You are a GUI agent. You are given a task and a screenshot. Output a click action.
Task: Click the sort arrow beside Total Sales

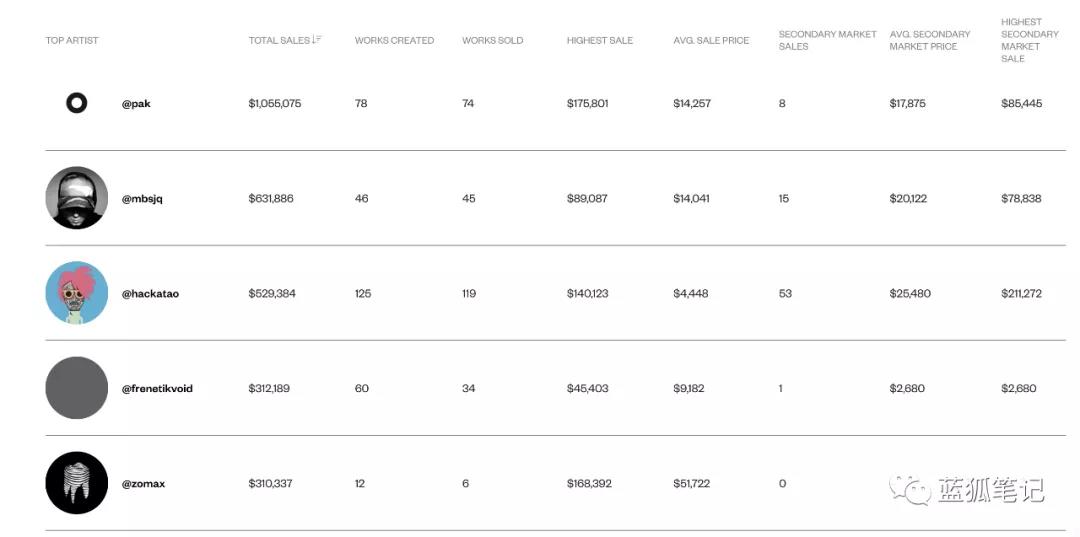(317, 40)
